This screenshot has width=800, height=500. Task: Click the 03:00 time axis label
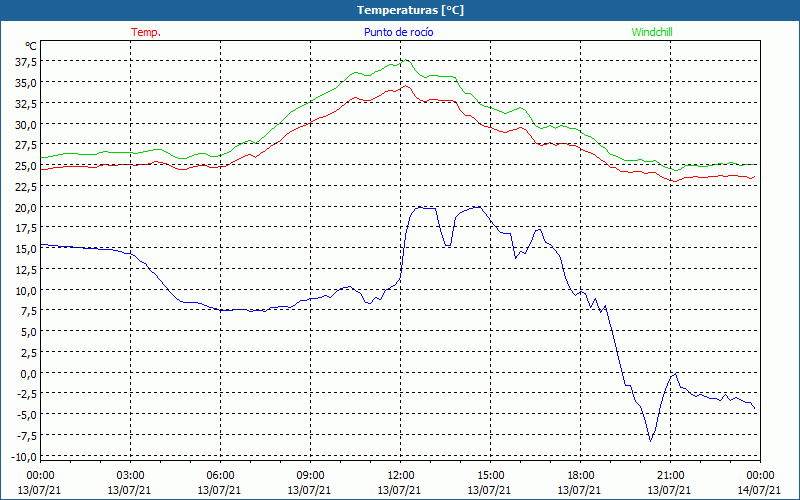point(130,476)
